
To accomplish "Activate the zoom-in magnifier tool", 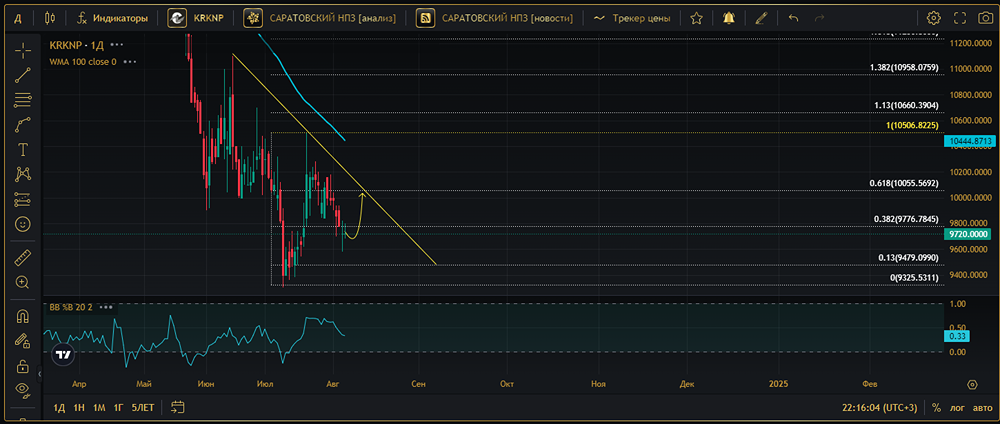I will click(22, 283).
